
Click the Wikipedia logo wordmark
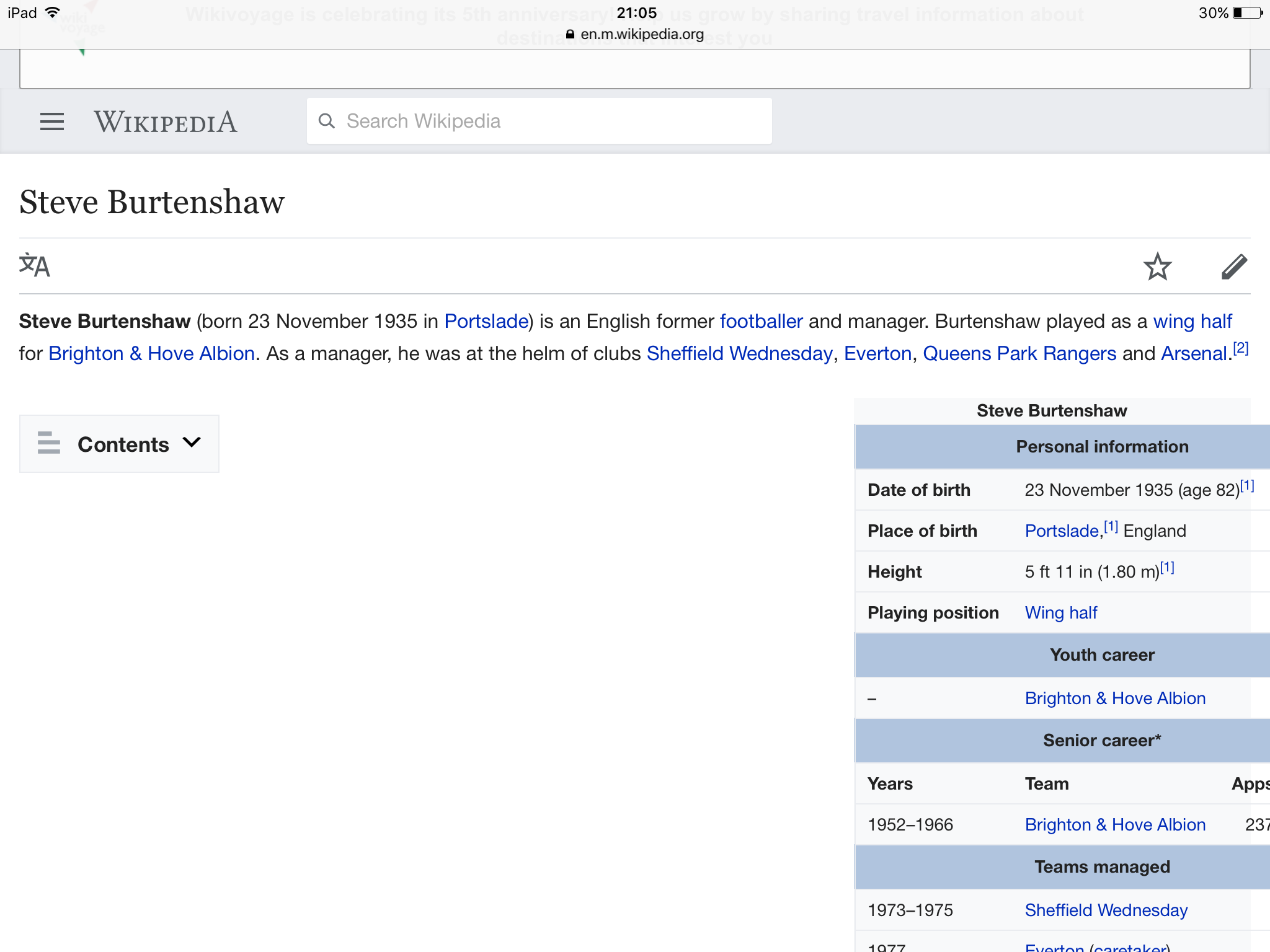166,122
